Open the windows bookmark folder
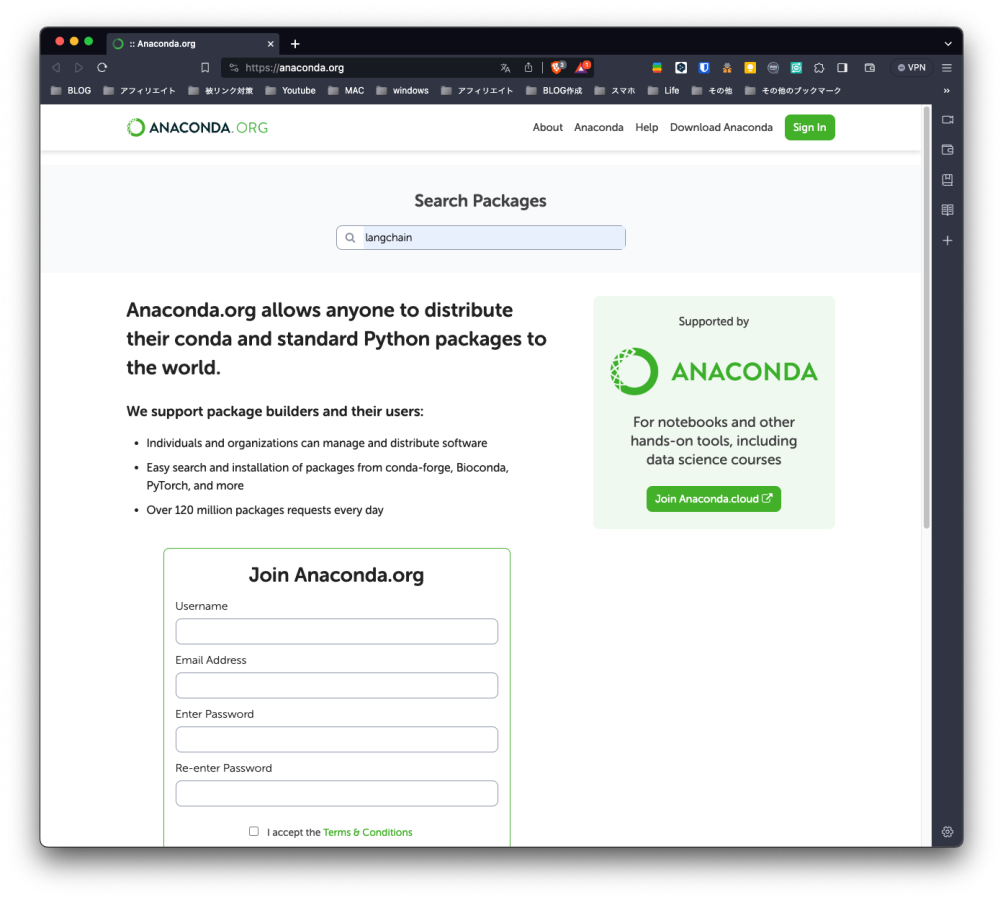 click(x=402, y=91)
